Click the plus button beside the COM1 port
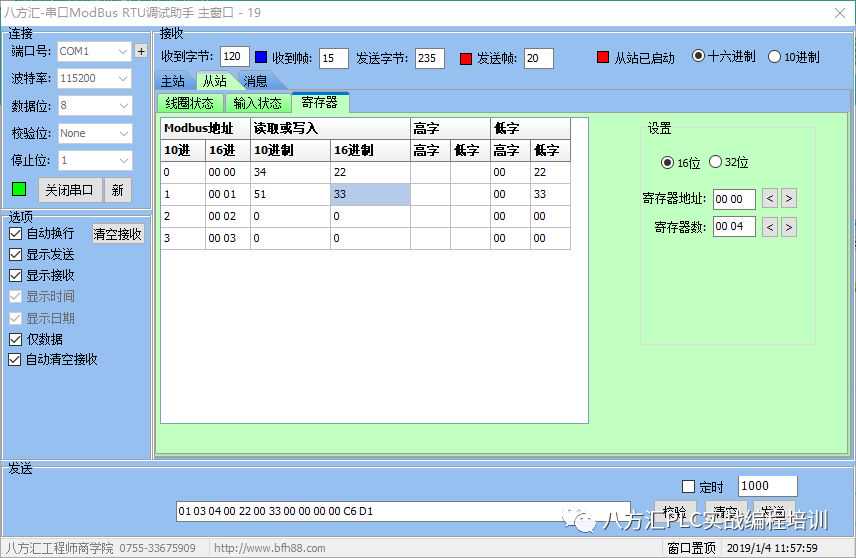The width and height of the screenshot is (856, 558). 141,51
